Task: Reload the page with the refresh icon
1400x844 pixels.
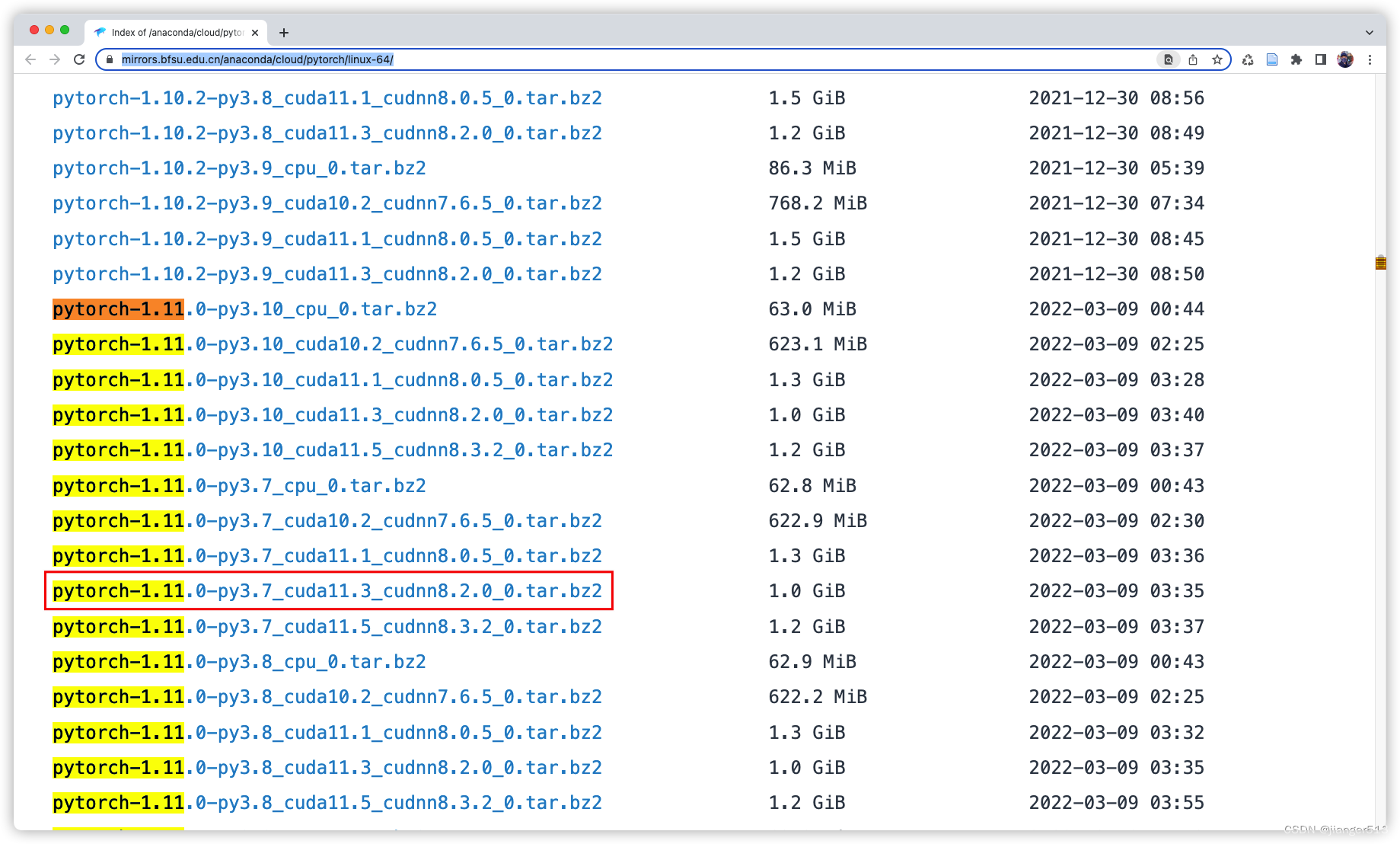Action: (79, 59)
